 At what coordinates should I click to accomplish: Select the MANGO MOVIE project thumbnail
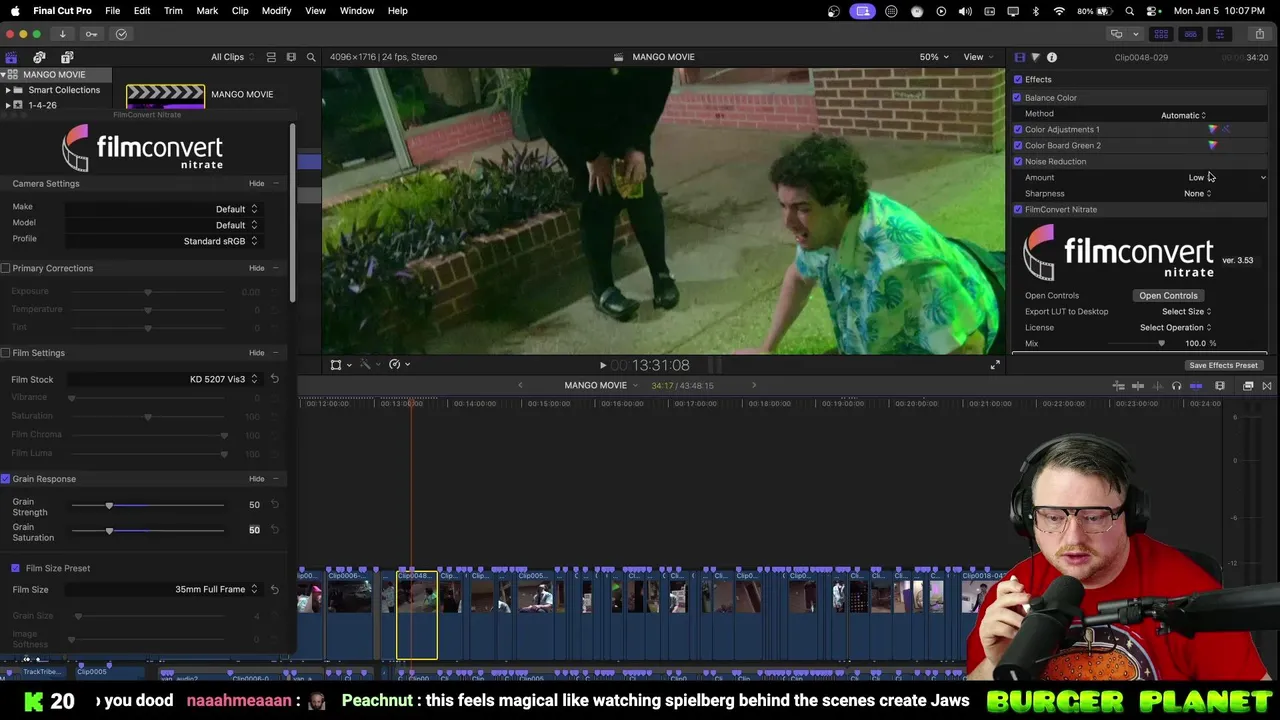pos(165,96)
